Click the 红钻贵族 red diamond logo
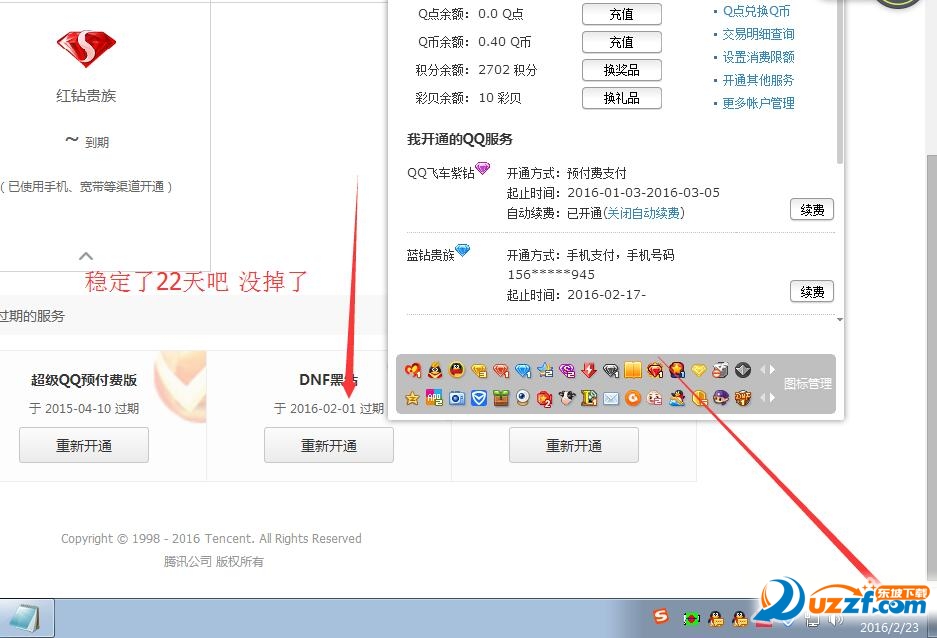This screenshot has height=638, width=937. click(85, 46)
